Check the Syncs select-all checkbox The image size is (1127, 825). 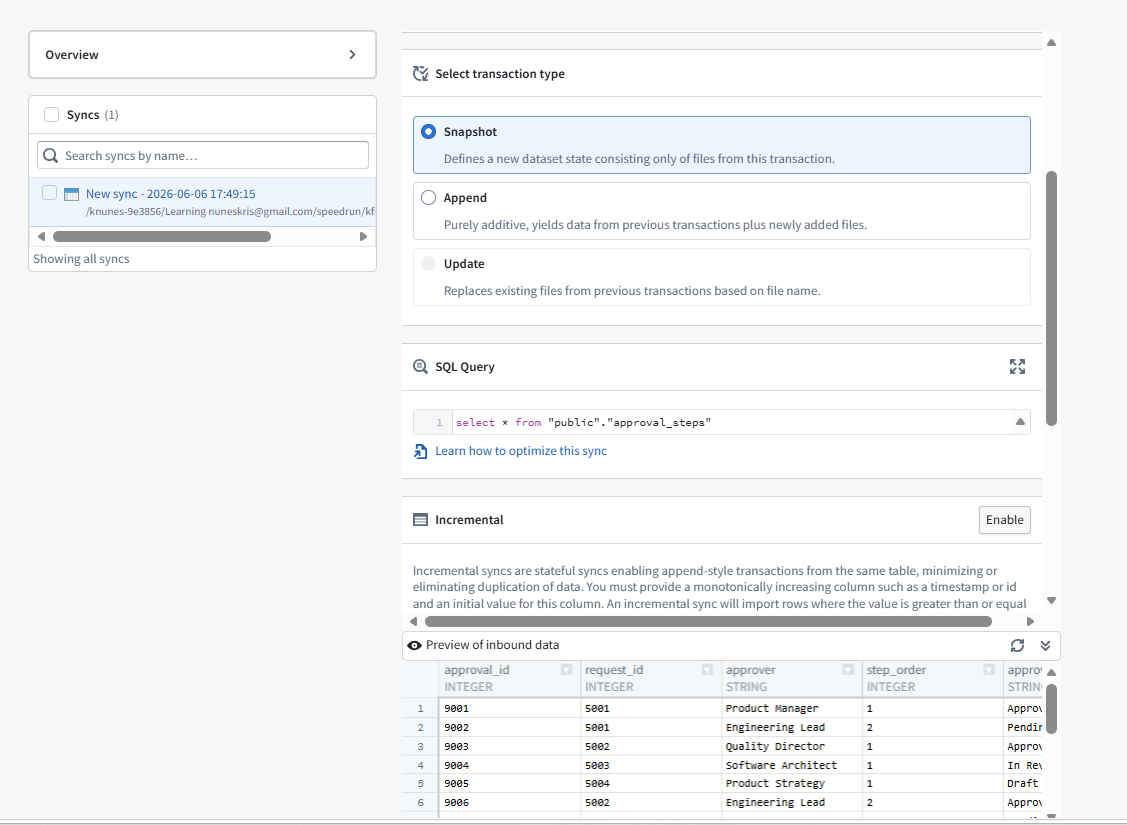pyautogui.click(x=51, y=115)
